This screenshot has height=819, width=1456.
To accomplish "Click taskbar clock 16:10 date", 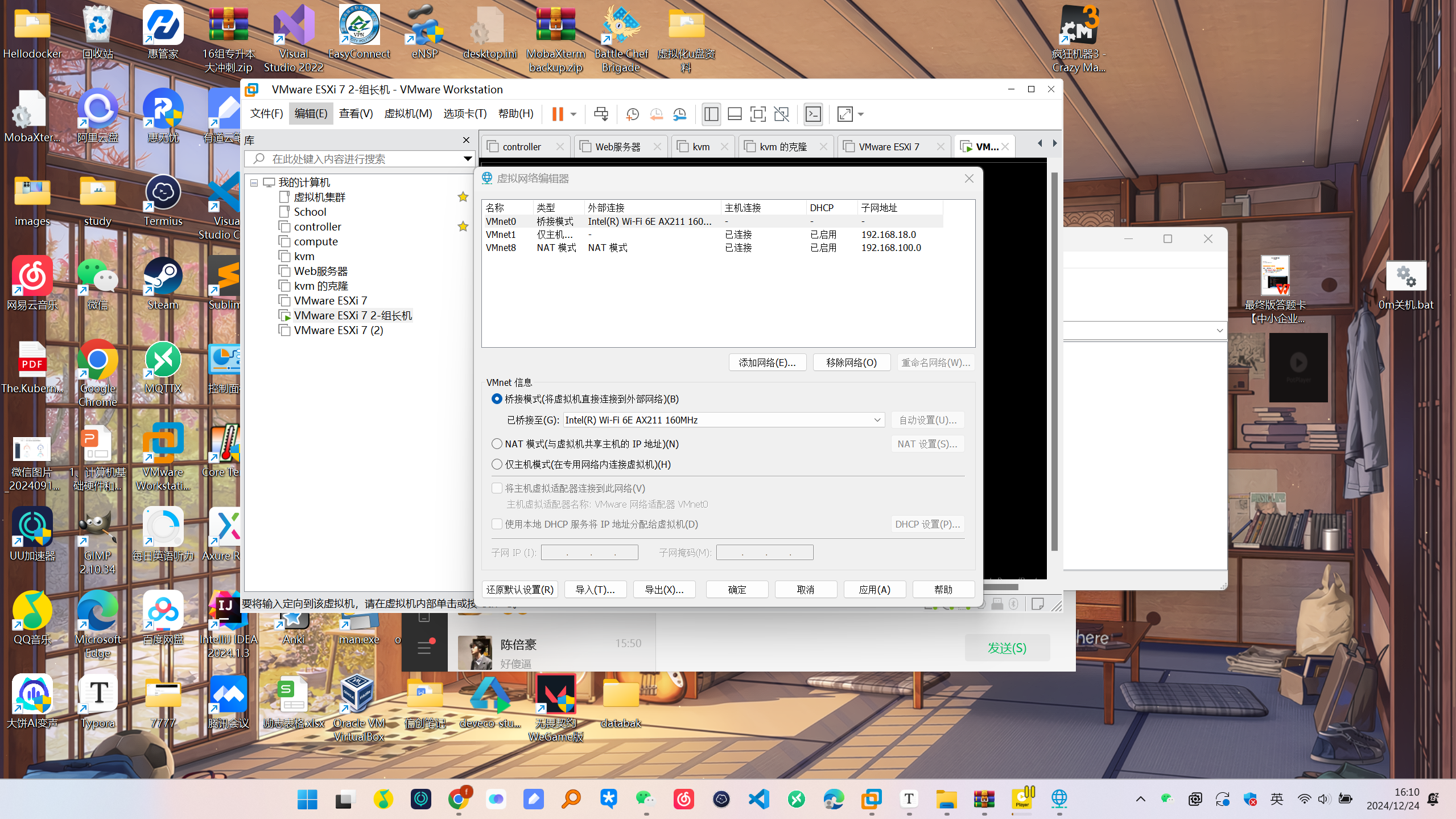I will pos(1393,799).
